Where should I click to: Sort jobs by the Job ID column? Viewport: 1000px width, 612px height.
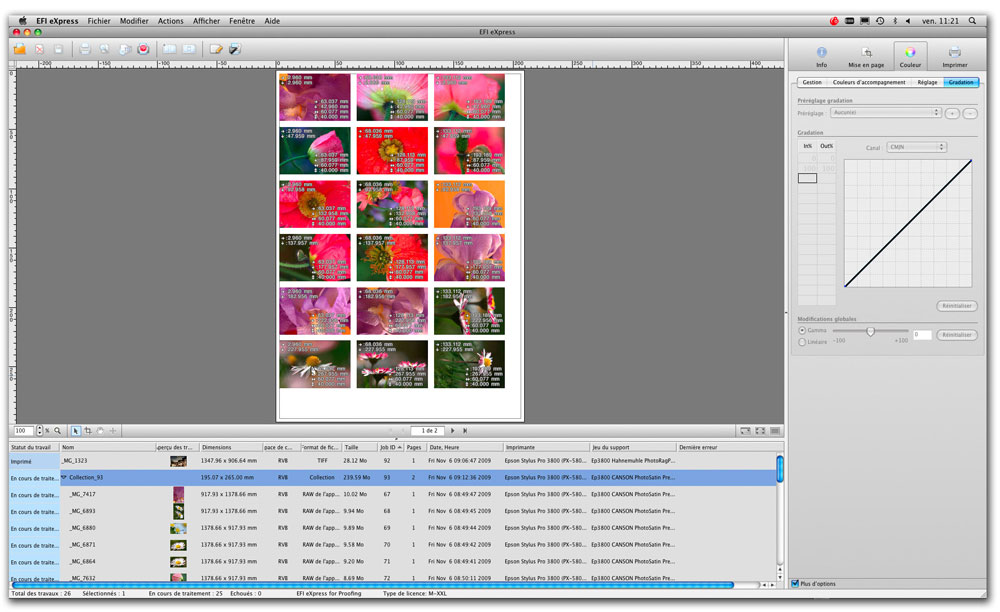(x=391, y=448)
